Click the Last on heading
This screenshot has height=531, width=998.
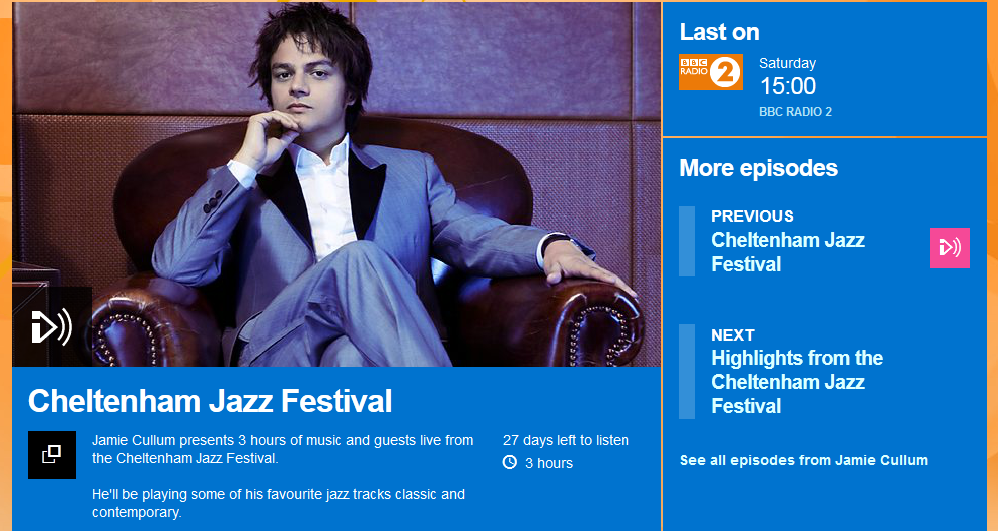pyautogui.click(x=719, y=31)
